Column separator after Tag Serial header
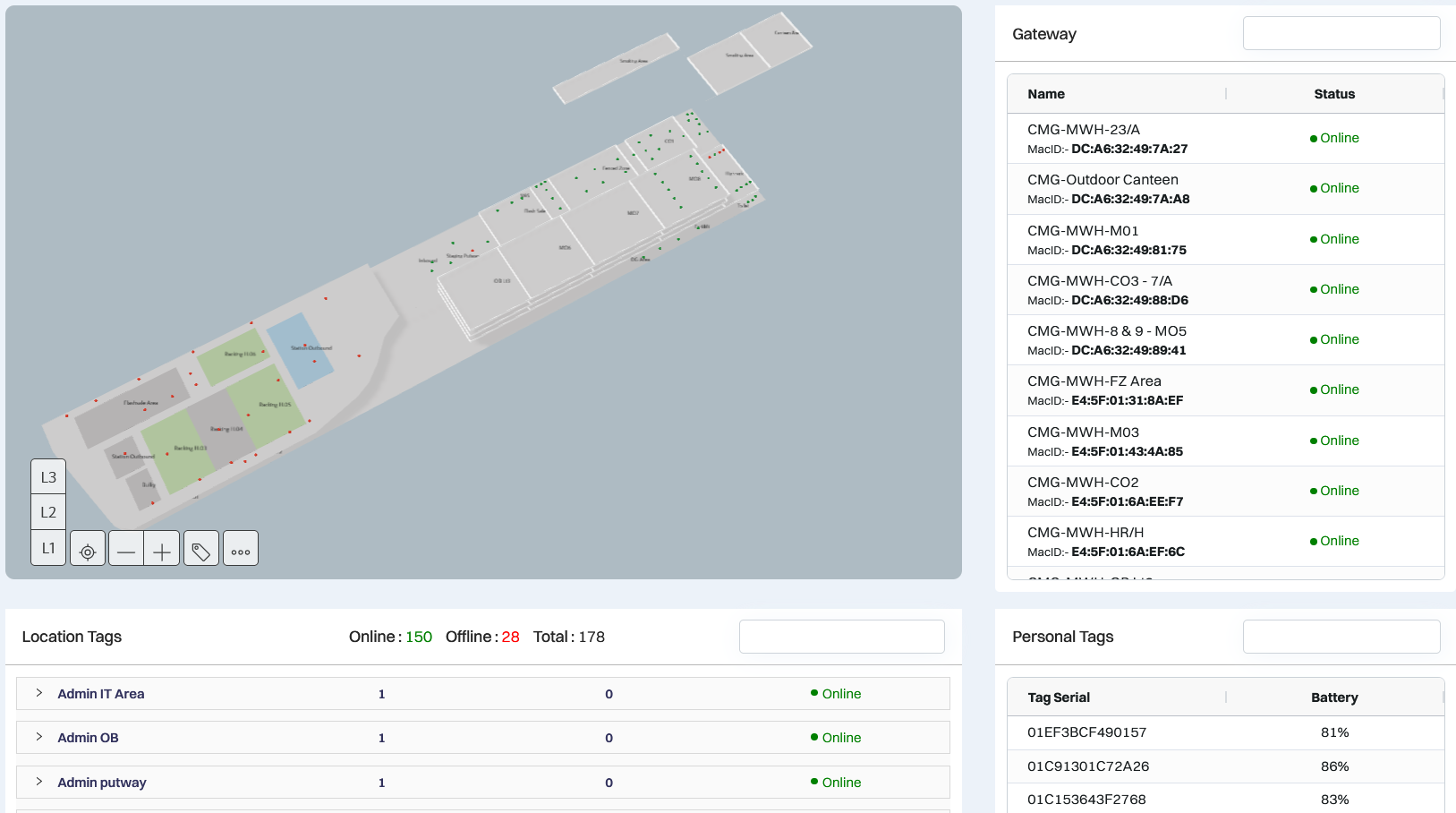1456x813 pixels. coord(1226,697)
